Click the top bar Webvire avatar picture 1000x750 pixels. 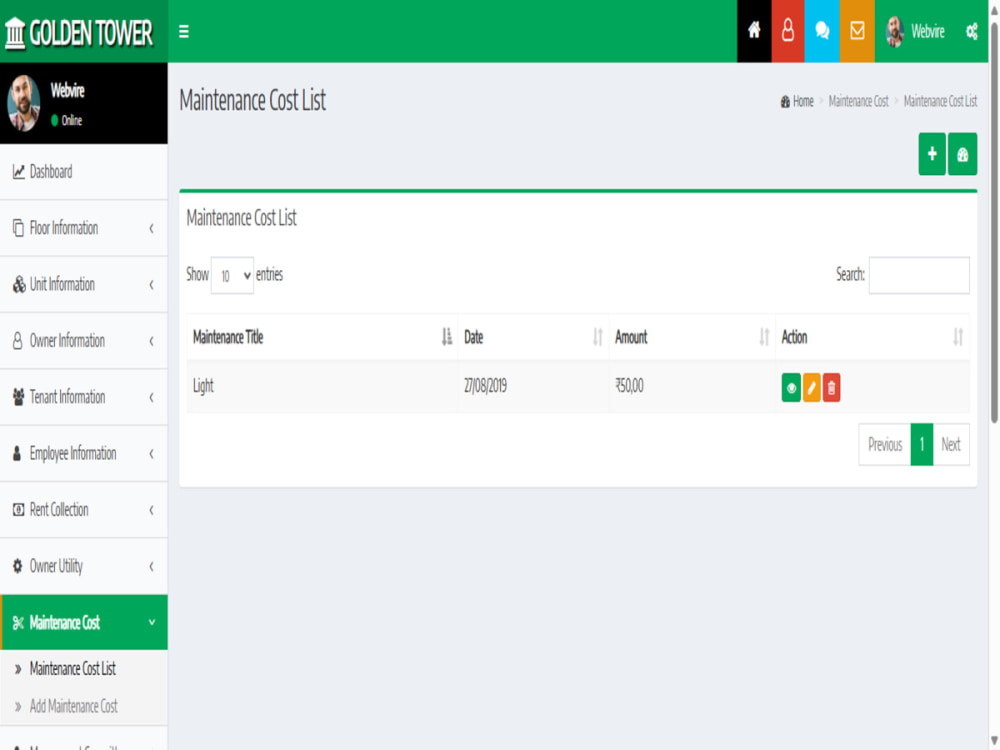895,31
